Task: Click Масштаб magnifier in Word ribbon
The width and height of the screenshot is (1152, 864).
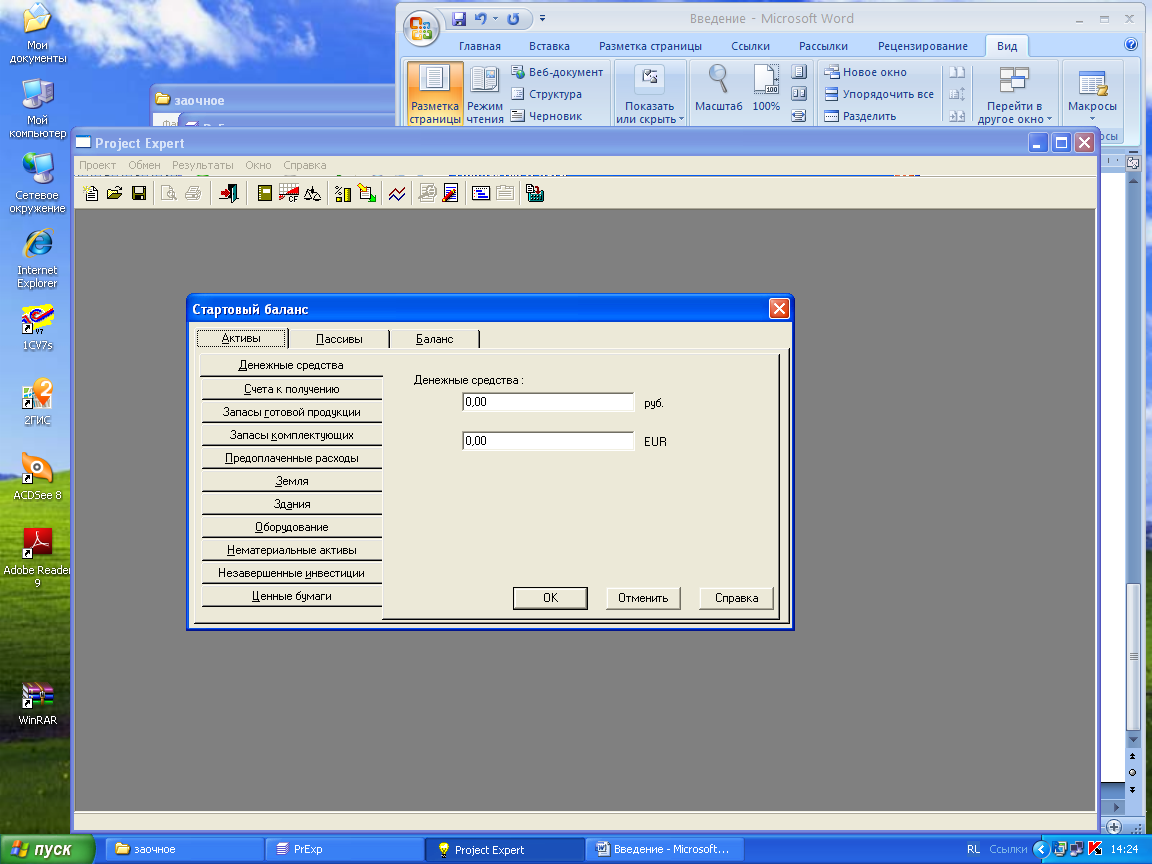Action: pos(719,88)
